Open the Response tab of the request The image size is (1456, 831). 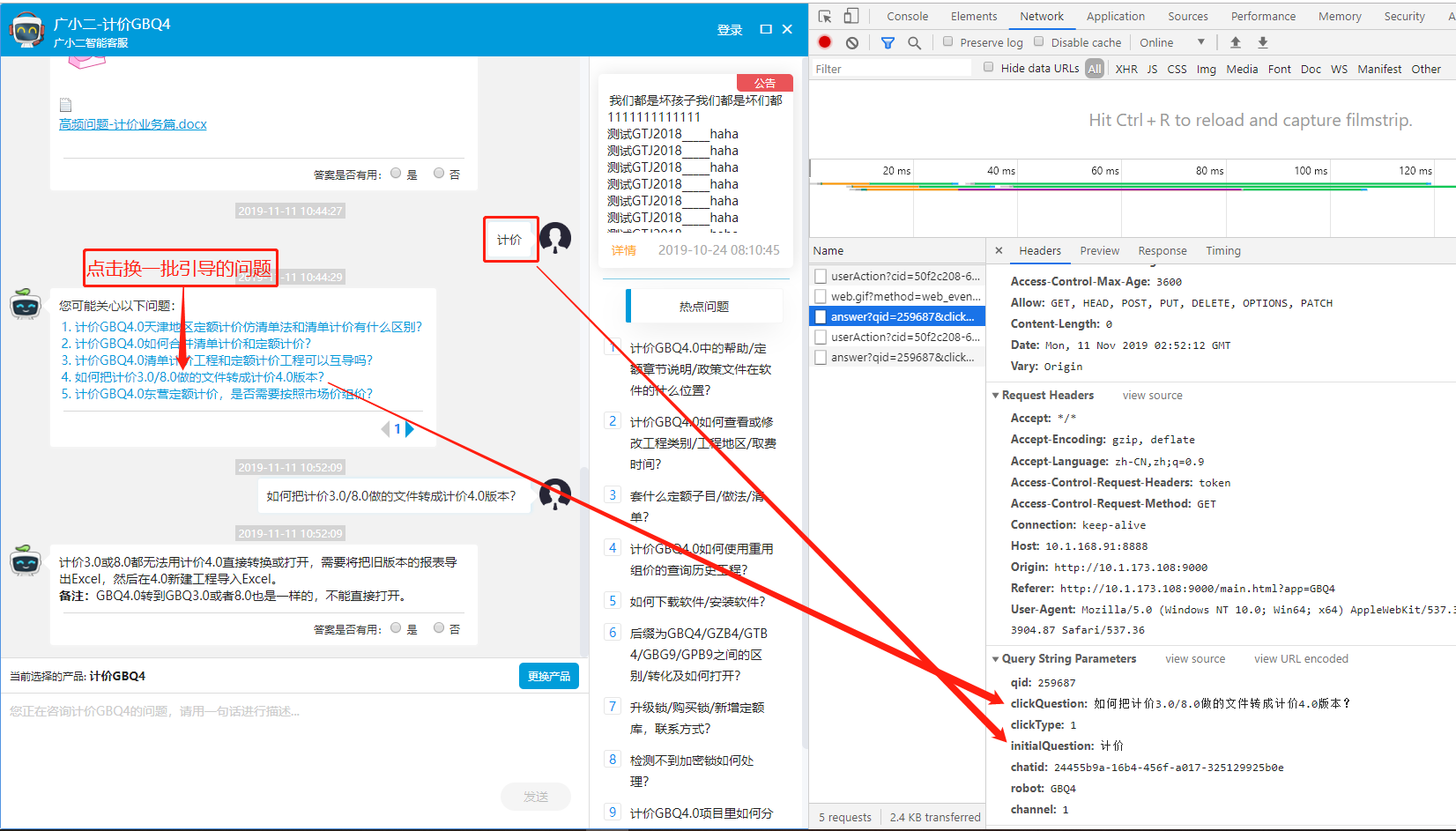[x=1162, y=251]
